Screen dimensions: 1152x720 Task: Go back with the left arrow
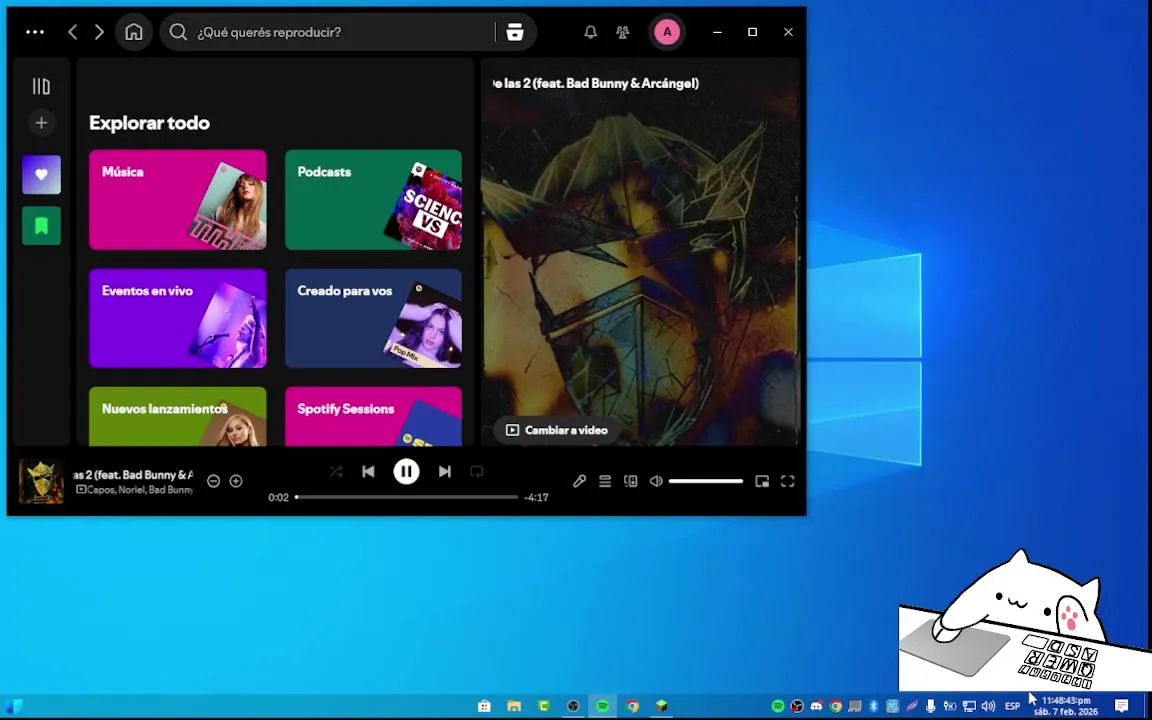pyautogui.click(x=72, y=32)
